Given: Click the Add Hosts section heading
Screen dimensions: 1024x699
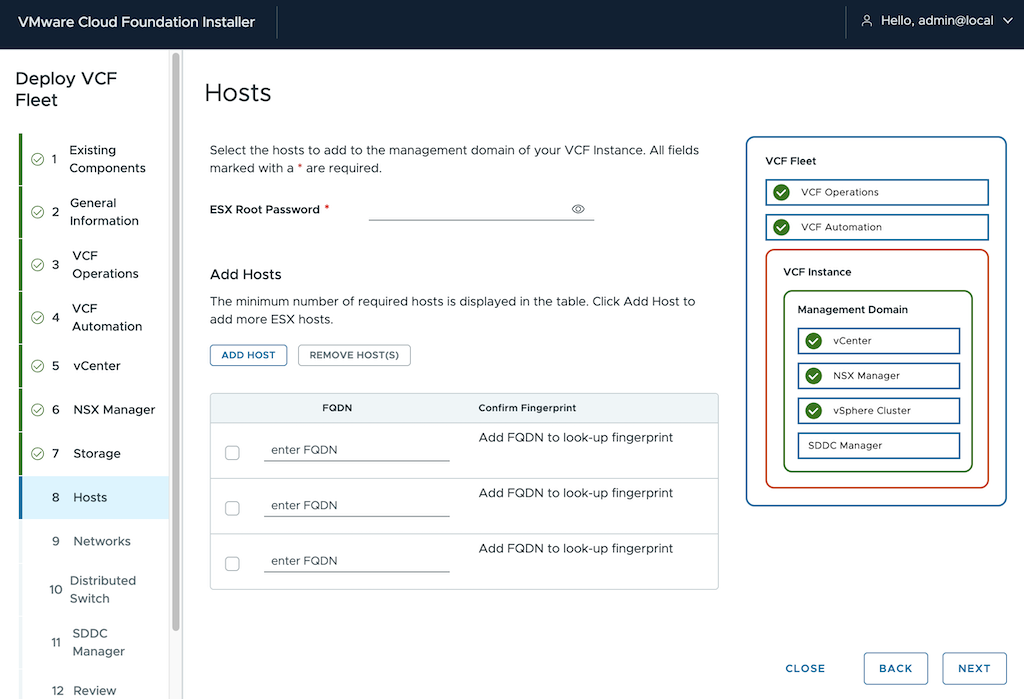Looking at the screenshot, I should click(x=246, y=274).
